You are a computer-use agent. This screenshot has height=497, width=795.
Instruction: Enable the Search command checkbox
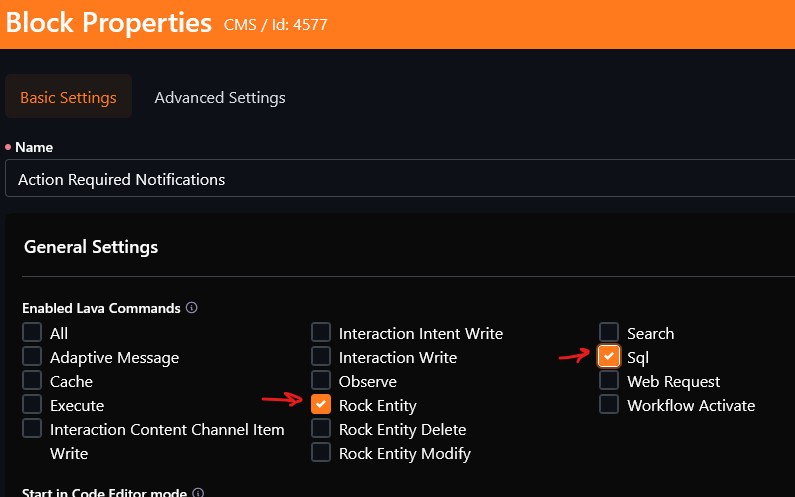coord(609,333)
